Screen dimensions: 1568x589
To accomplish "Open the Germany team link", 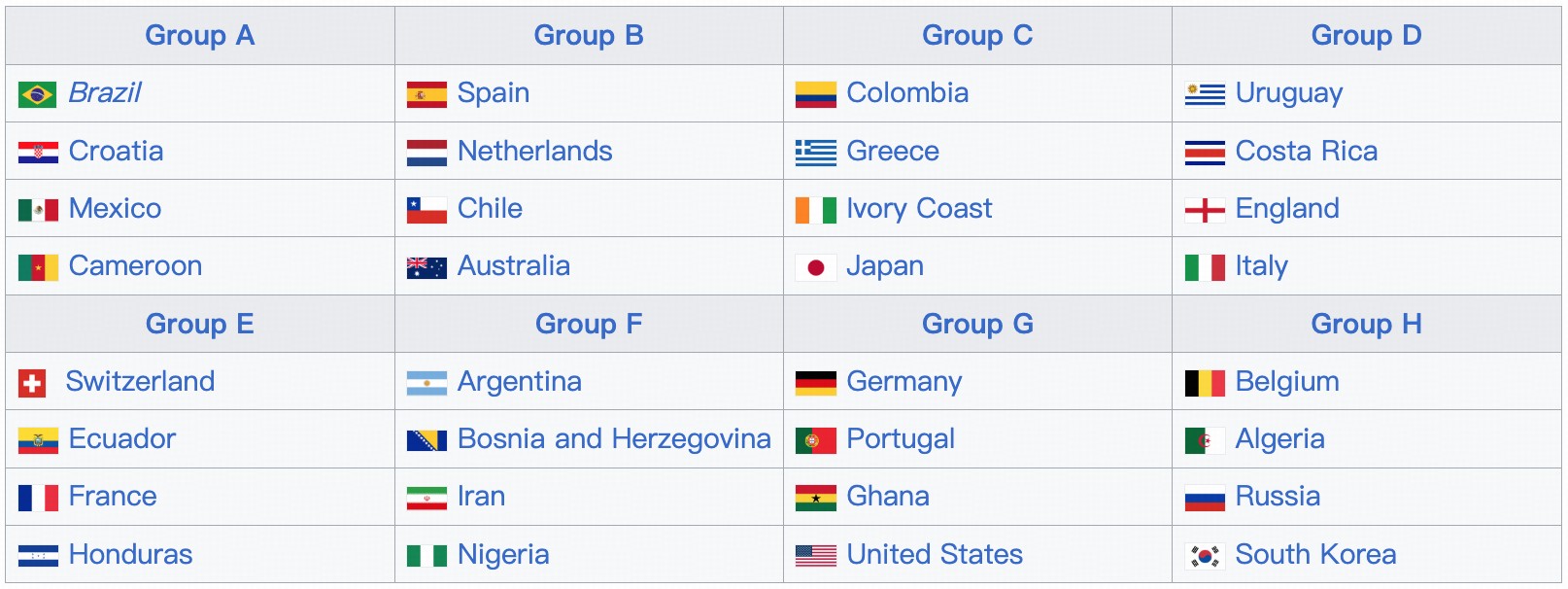I will click(903, 382).
